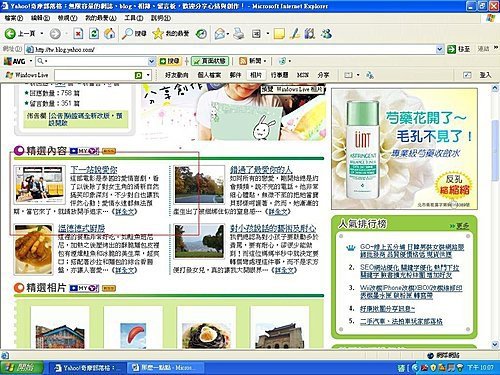Expand the Windows Live search dropdown arrow
Viewport: 500px width, 375px height.
click(148, 75)
